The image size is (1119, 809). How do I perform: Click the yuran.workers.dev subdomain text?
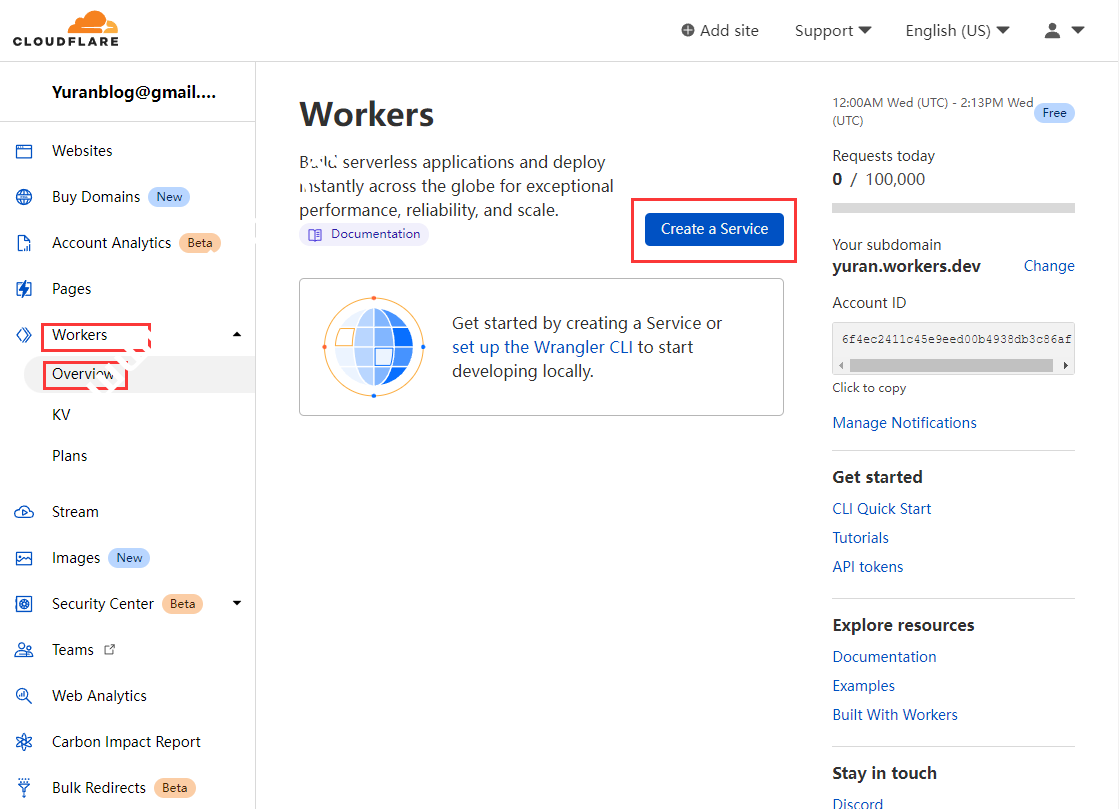coord(906,267)
